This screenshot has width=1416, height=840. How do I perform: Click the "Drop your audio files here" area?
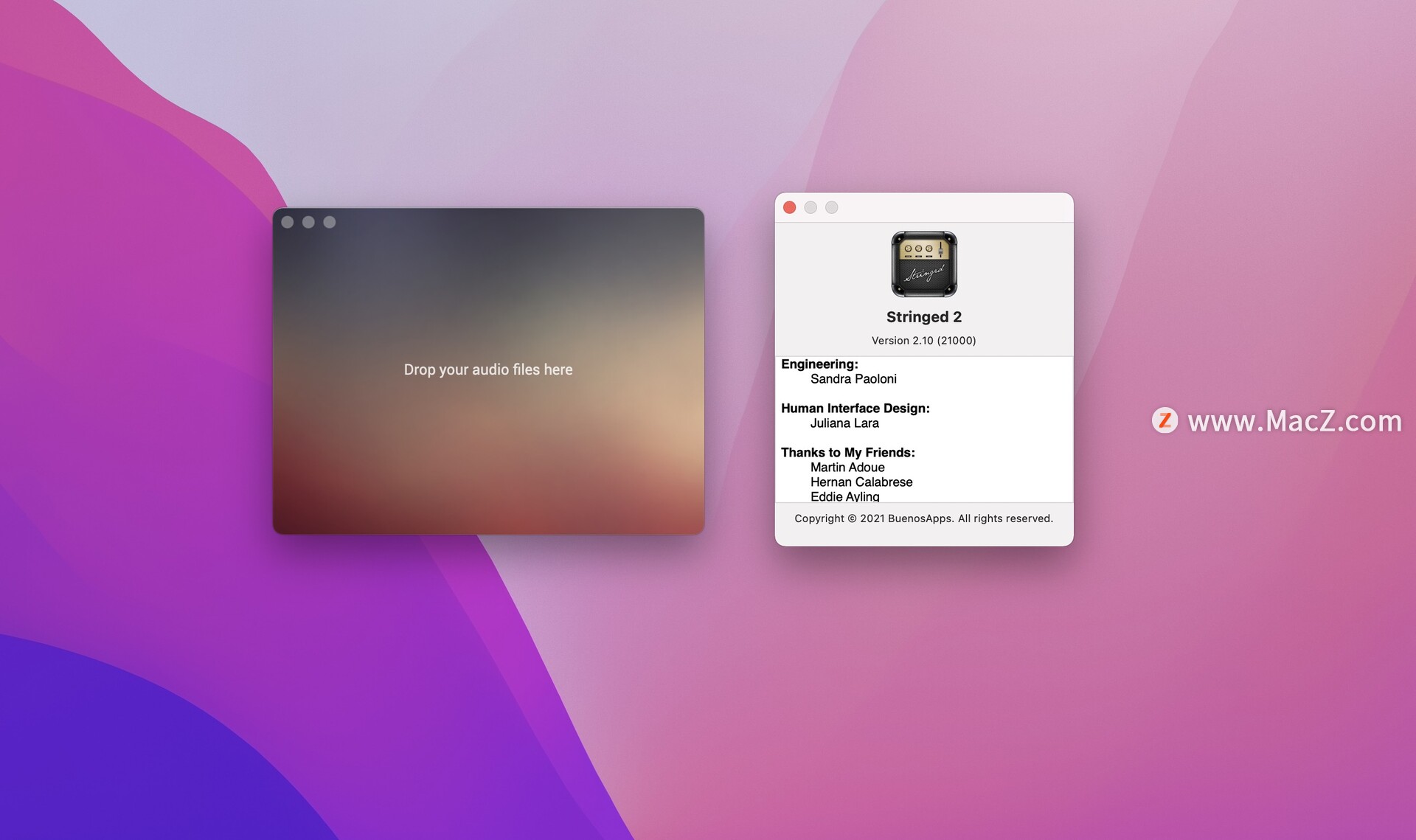[487, 369]
